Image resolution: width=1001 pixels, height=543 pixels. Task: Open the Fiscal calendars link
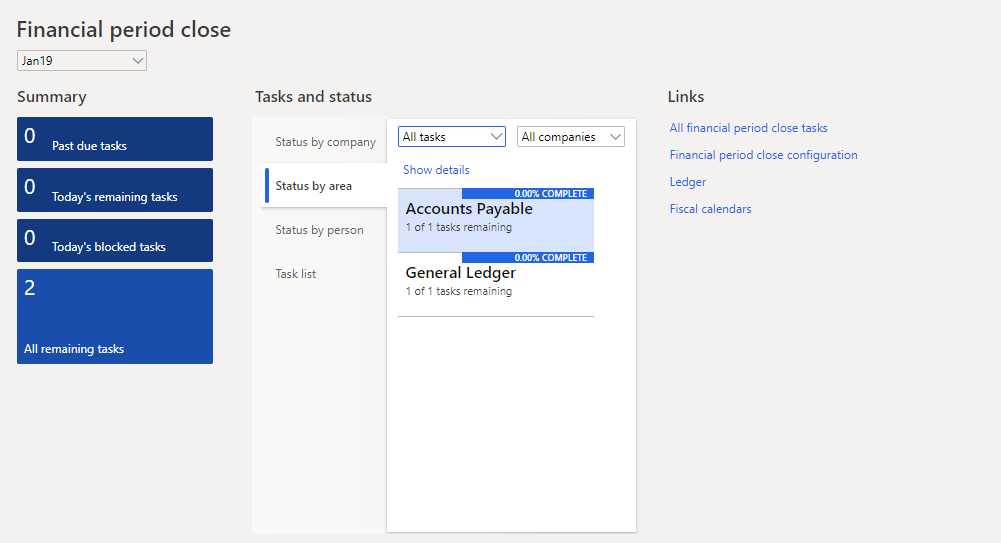click(710, 209)
